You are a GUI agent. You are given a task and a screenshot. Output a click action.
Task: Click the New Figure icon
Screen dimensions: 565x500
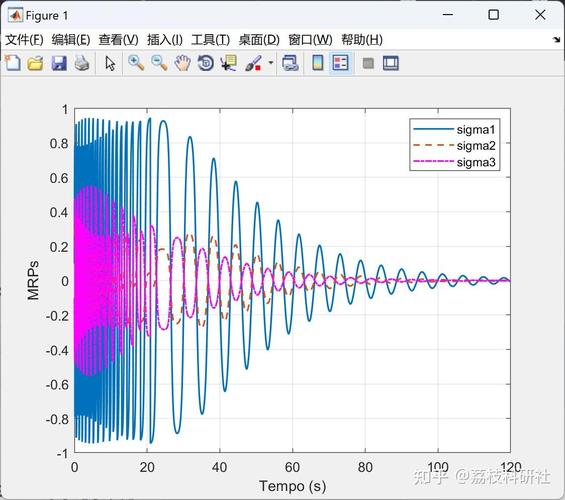[13, 63]
